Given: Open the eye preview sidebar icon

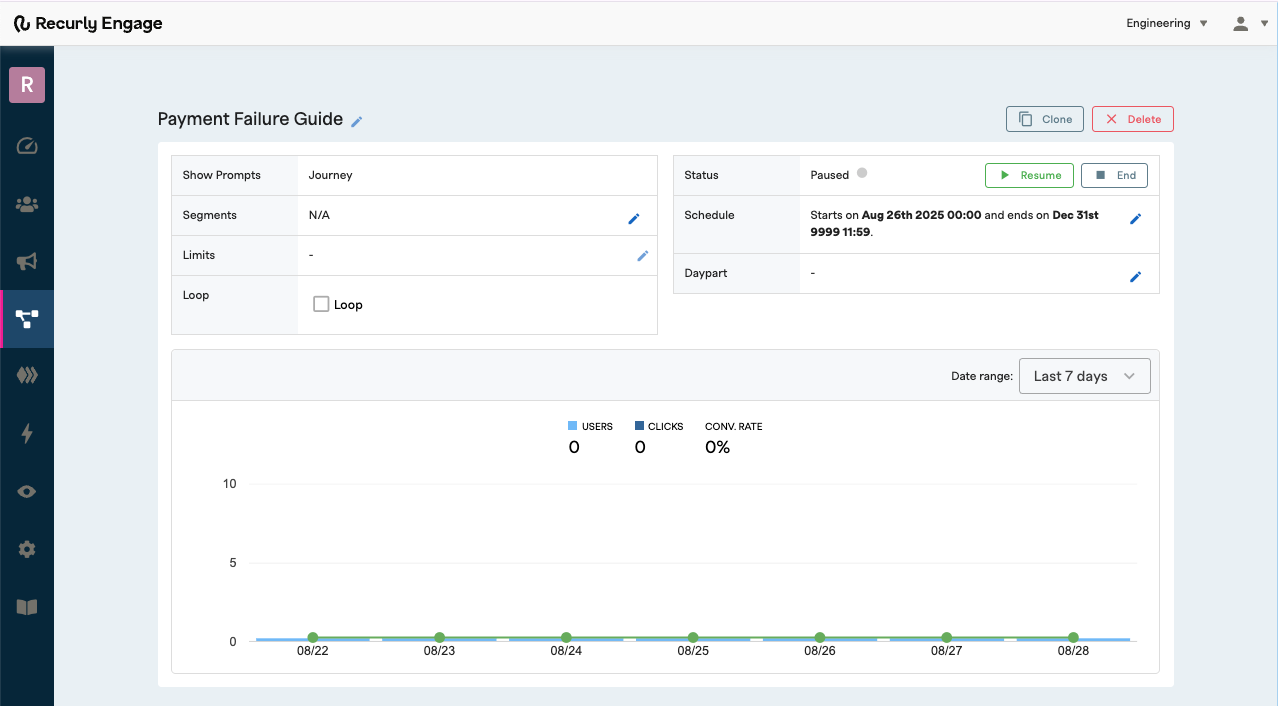Looking at the screenshot, I should 27,491.
